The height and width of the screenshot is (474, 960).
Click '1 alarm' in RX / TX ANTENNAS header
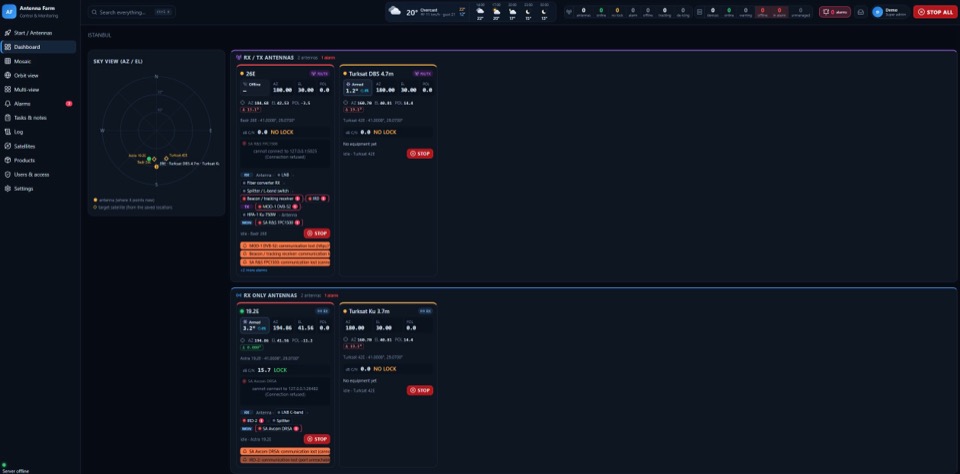tap(328, 58)
